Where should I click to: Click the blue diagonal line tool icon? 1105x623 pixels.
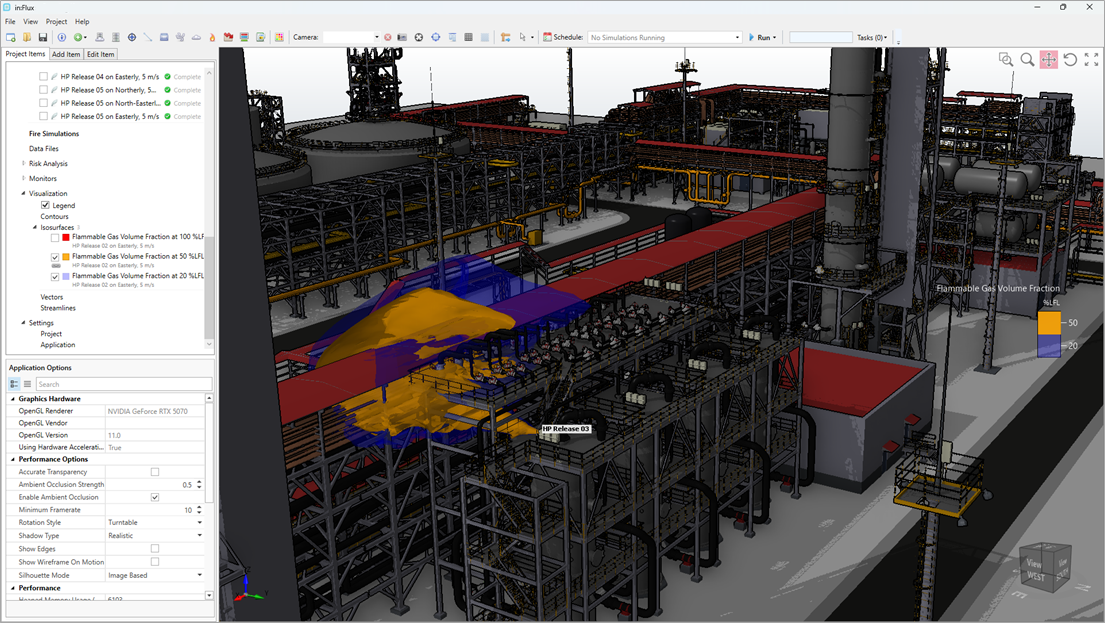(148, 37)
